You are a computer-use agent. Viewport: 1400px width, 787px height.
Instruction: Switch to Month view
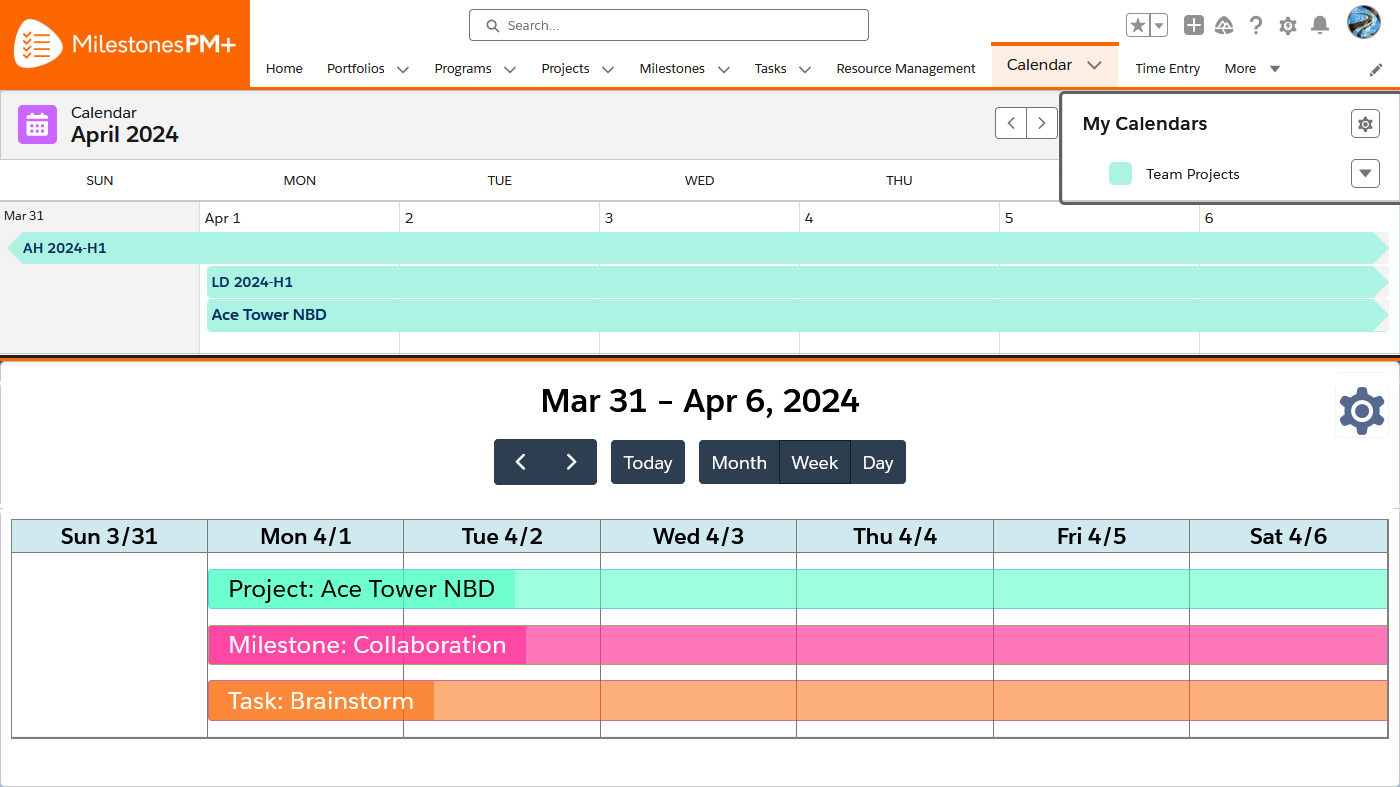pyautogui.click(x=739, y=462)
